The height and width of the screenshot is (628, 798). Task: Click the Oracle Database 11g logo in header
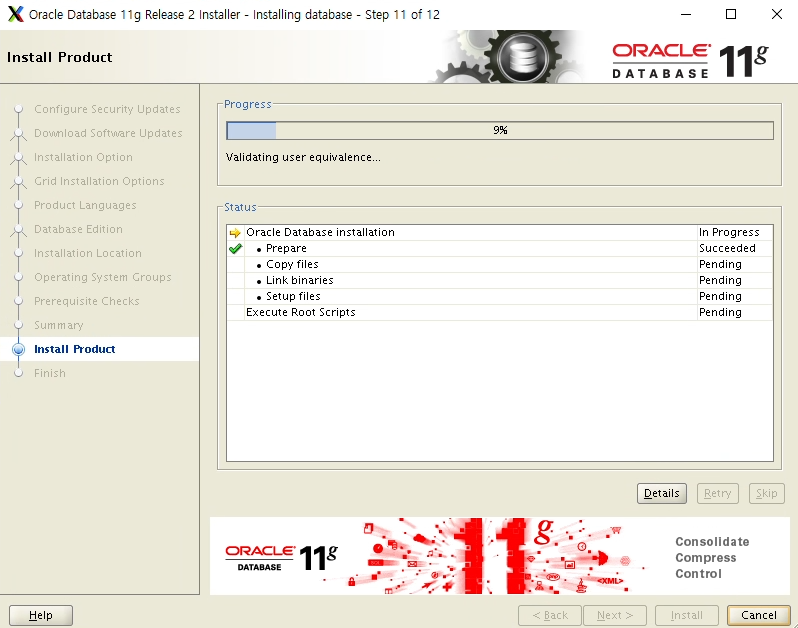690,61
